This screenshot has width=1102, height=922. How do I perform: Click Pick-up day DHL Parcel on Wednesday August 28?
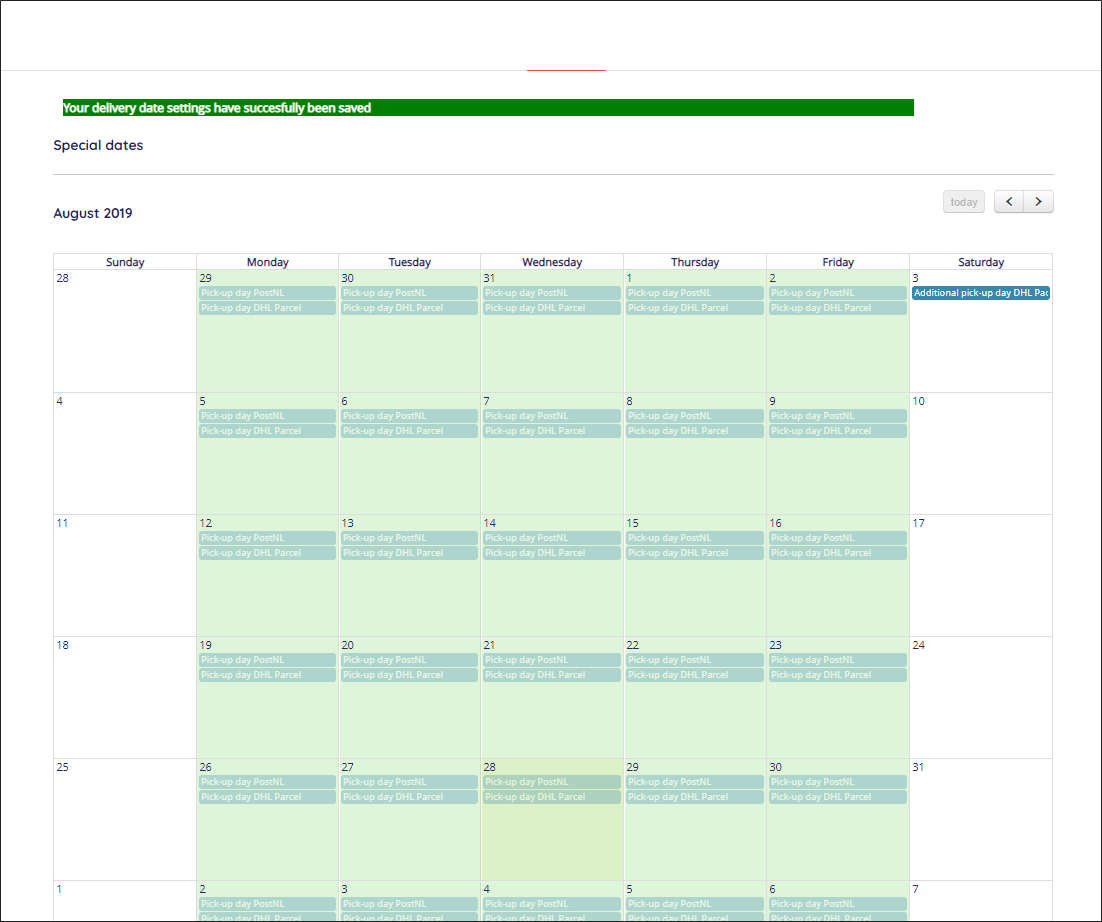[552, 797]
